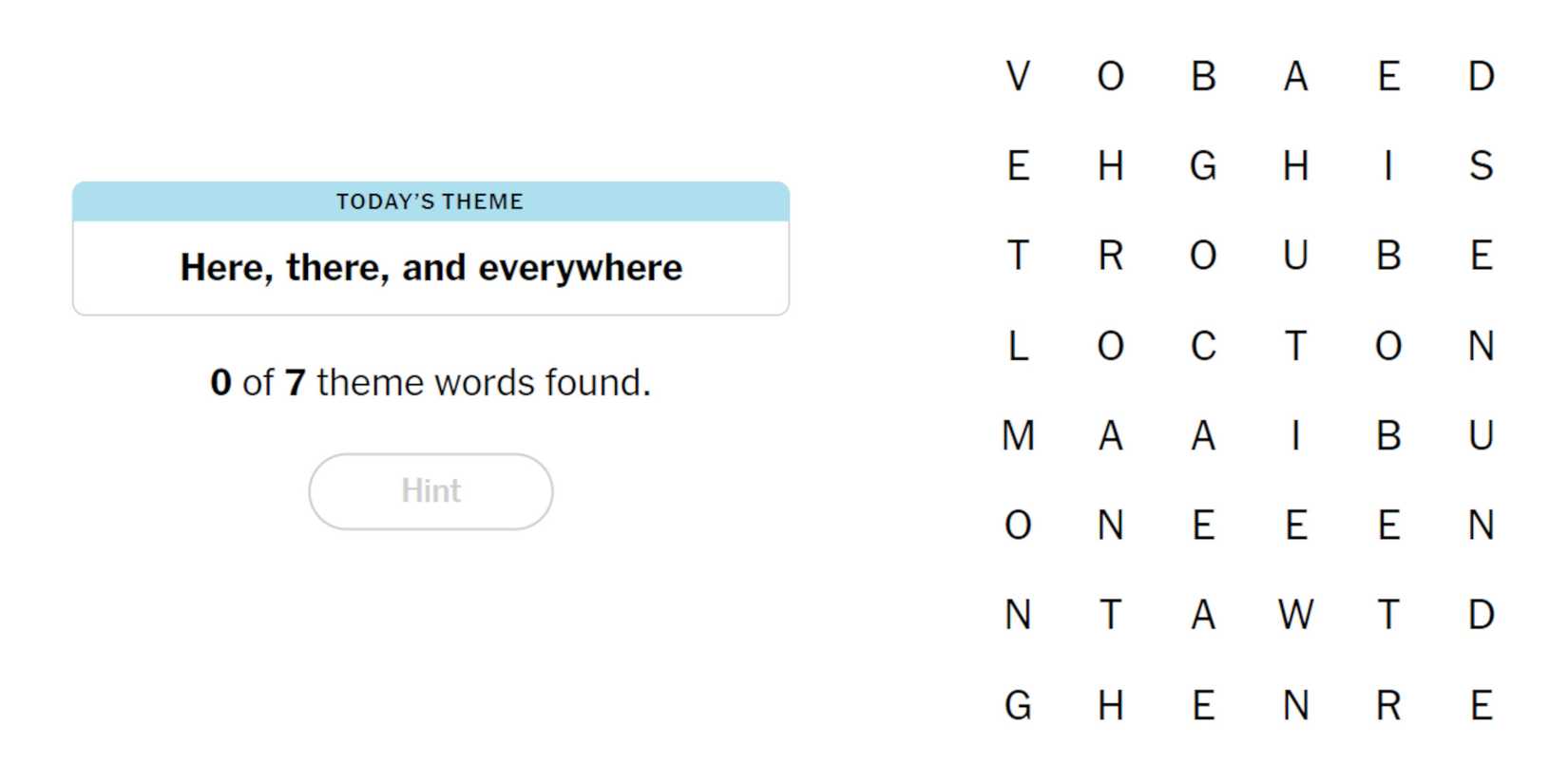This screenshot has height=784, width=1568.
Task: Click the B in the top row
Action: (x=1203, y=77)
